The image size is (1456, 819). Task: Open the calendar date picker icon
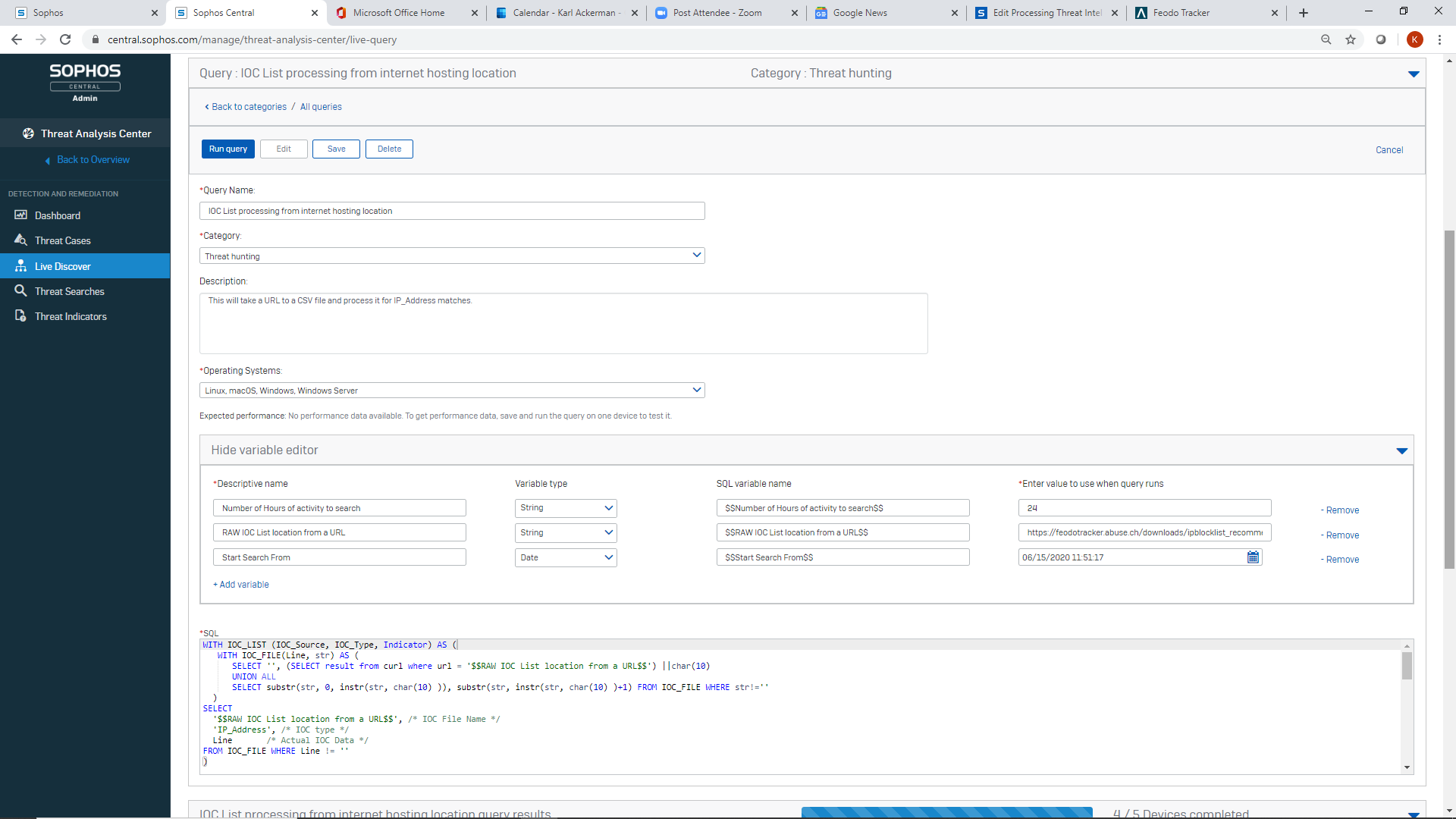tap(1253, 557)
